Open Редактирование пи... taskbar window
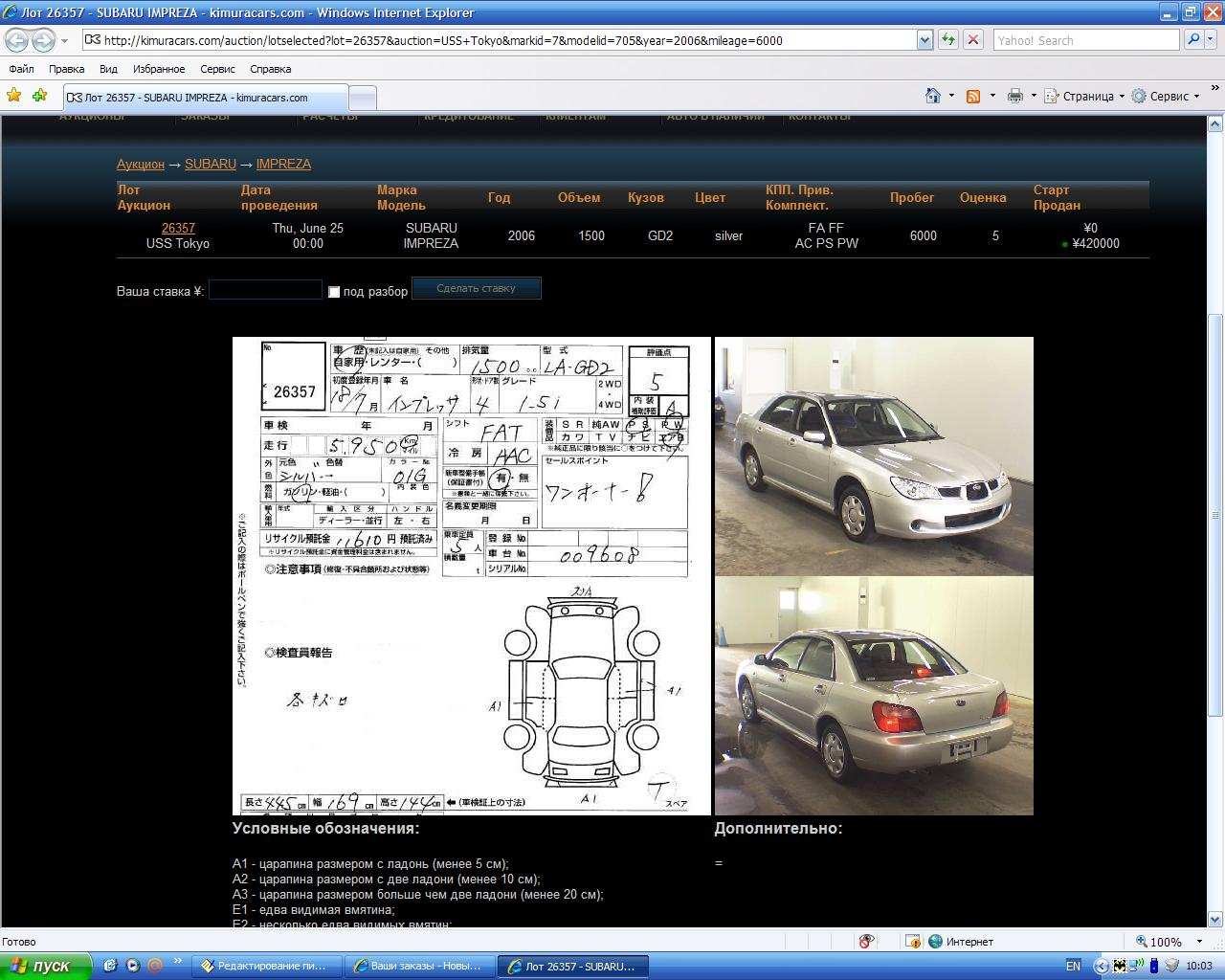Image resolution: width=1225 pixels, height=980 pixels. point(267,966)
